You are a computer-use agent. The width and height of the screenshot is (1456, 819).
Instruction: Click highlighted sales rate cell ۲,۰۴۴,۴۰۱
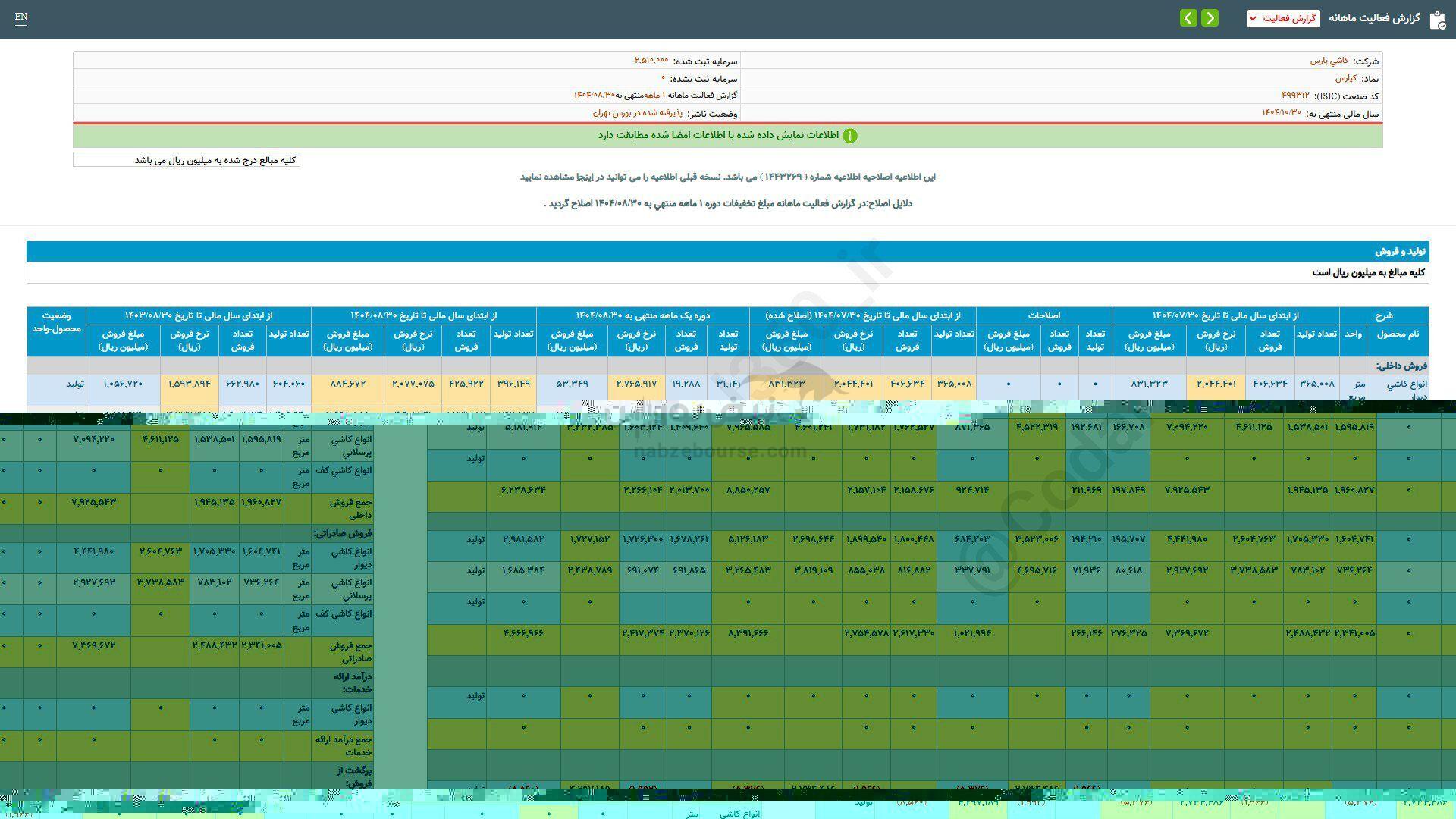point(1216,384)
